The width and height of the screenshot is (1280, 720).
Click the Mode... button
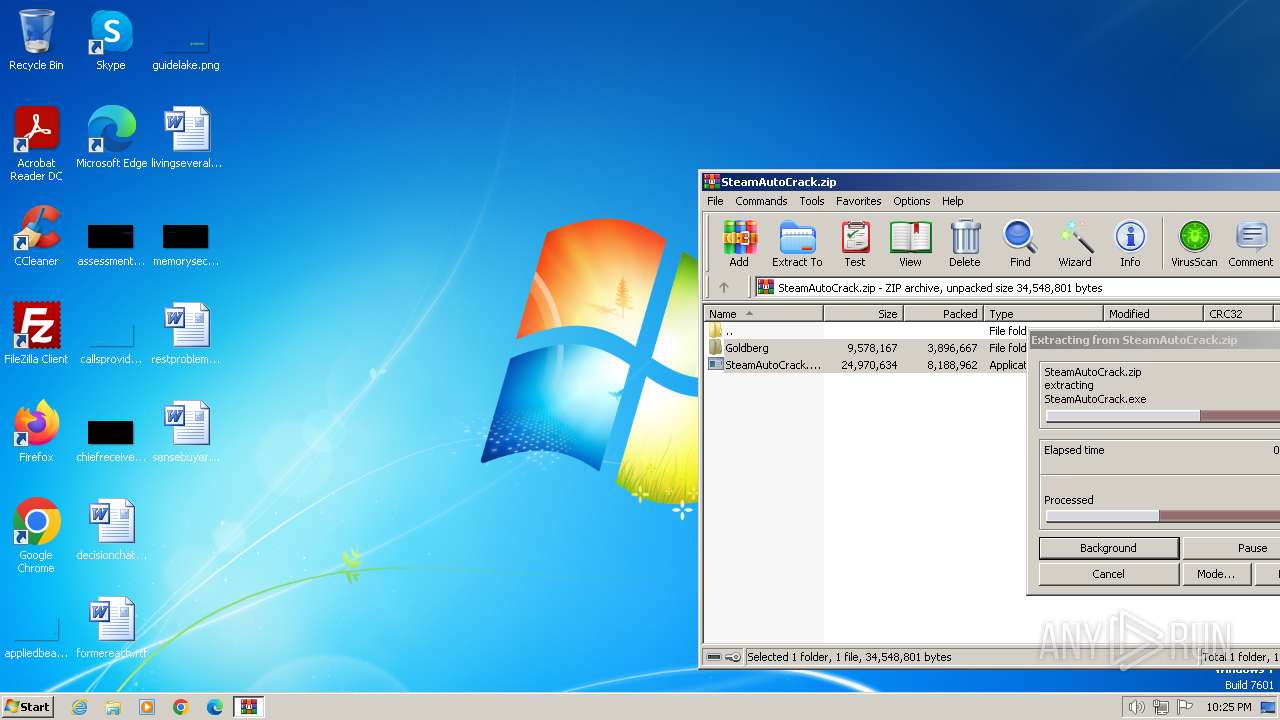click(1216, 574)
